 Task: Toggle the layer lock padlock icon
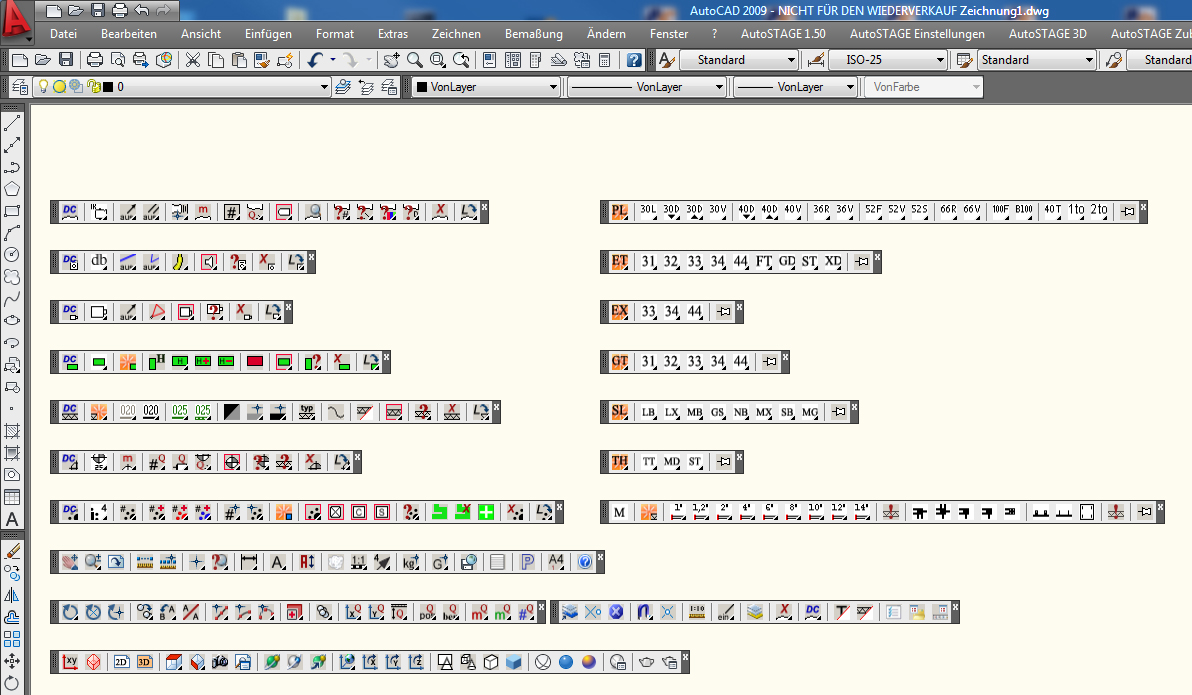pyautogui.click(x=93, y=87)
